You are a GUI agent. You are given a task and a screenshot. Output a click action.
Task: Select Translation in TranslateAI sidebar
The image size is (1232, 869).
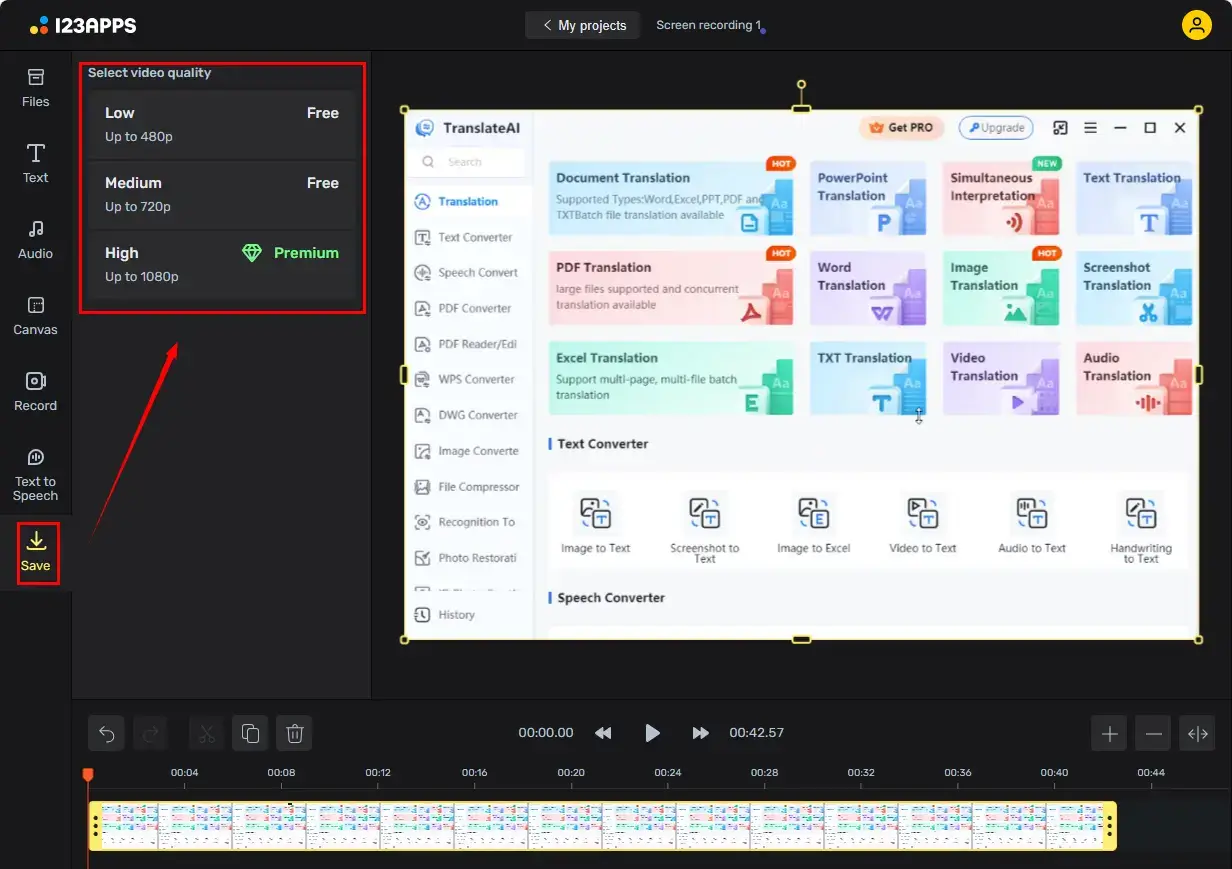[x=467, y=201]
